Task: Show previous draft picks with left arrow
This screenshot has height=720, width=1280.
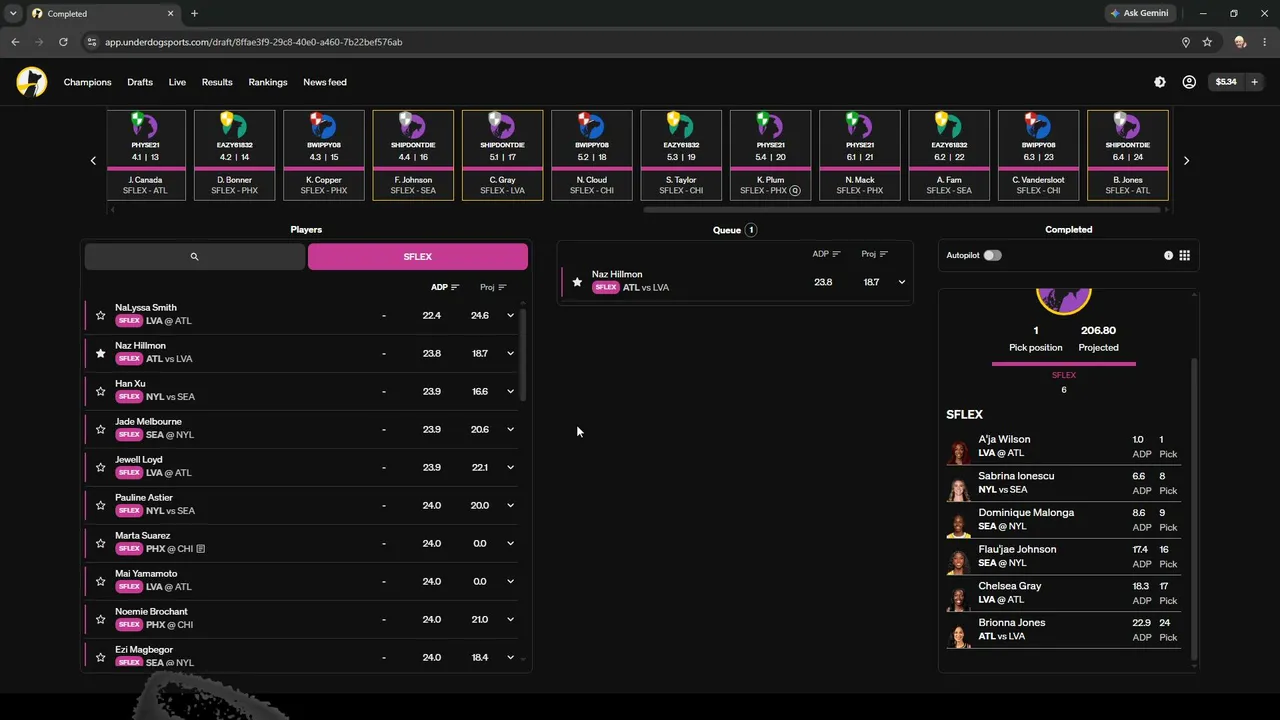Action: pos(93,160)
